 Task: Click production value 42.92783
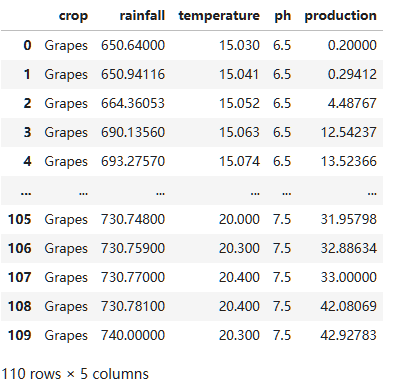[x=349, y=335]
